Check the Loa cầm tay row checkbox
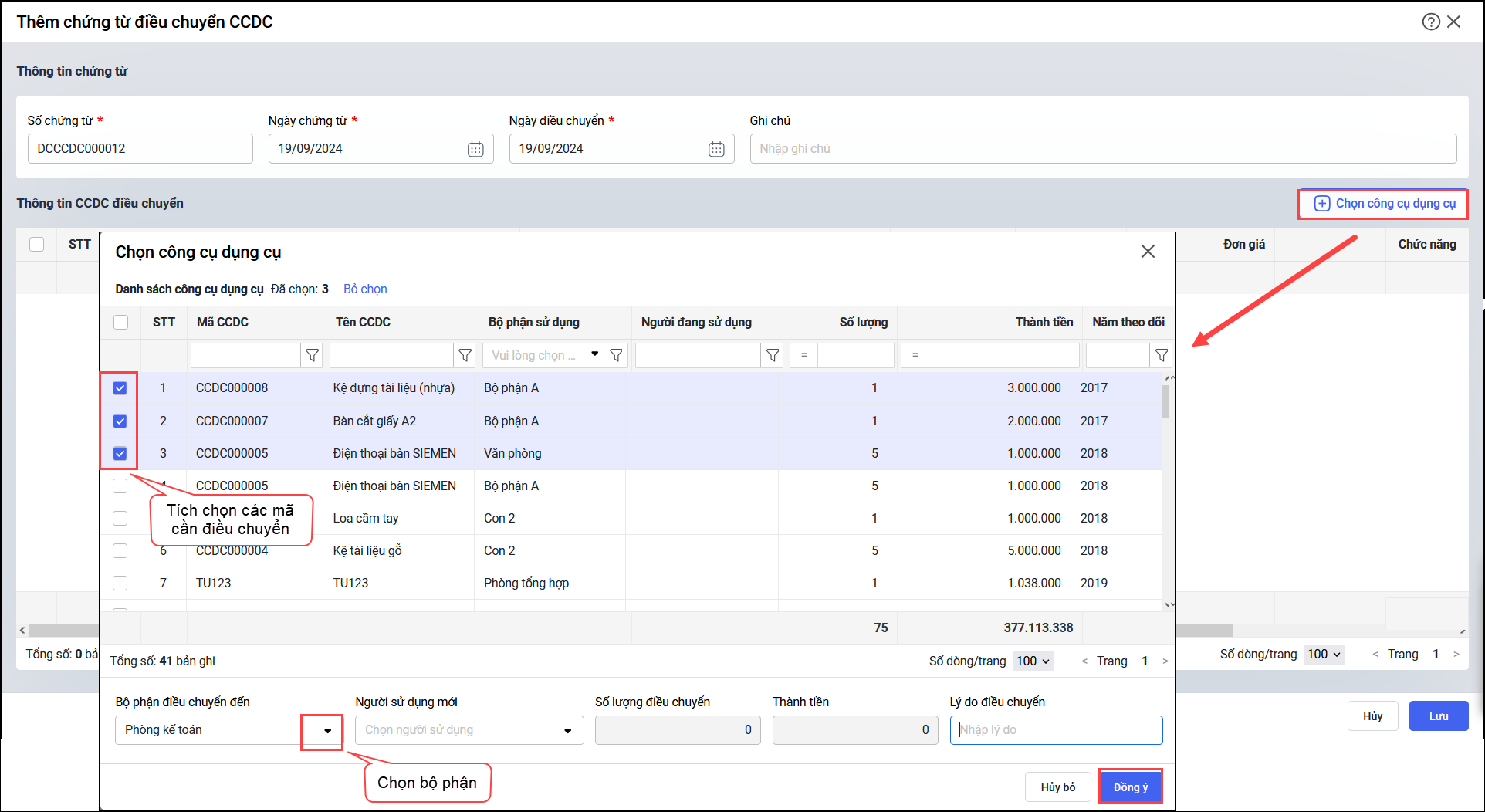The width and height of the screenshot is (1485, 812). pyautogui.click(x=120, y=518)
